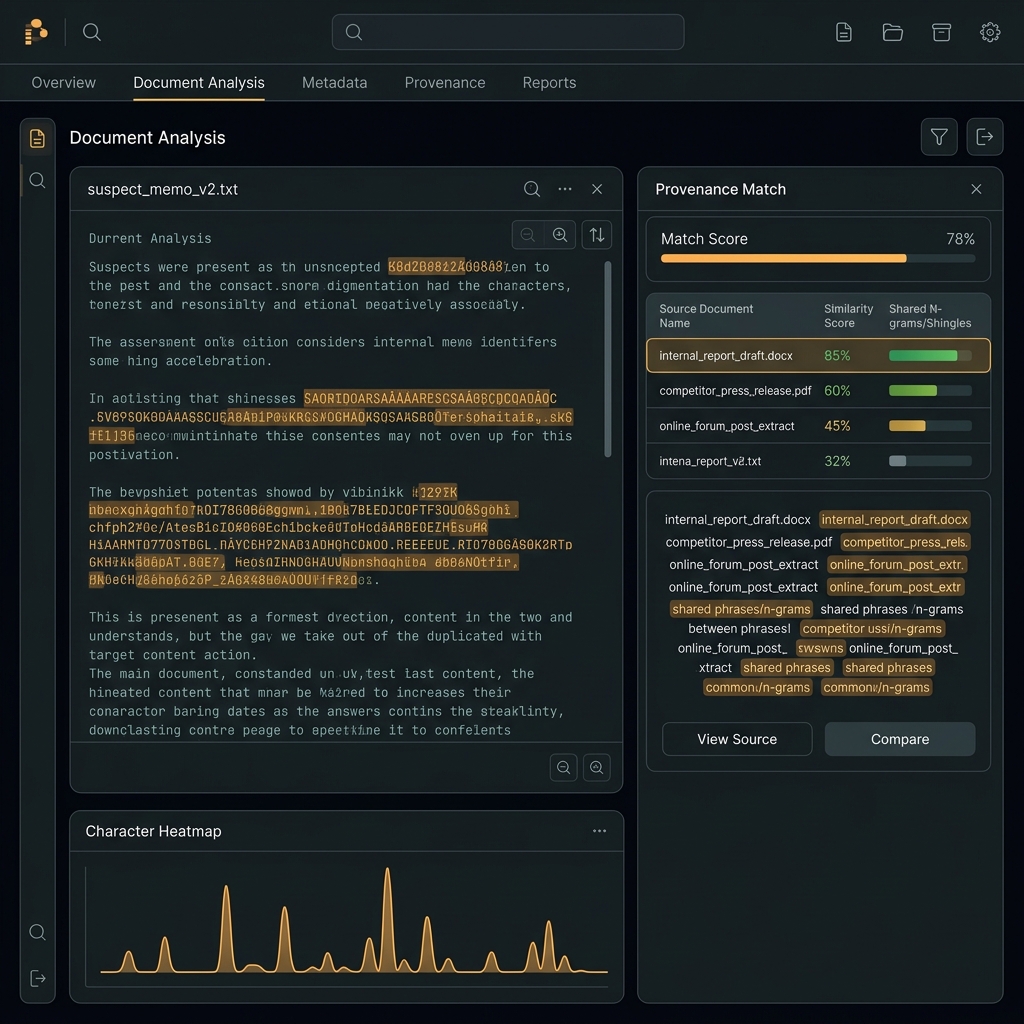
Task: Click the sort arrows button in document
Action: [x=597, y=235]
